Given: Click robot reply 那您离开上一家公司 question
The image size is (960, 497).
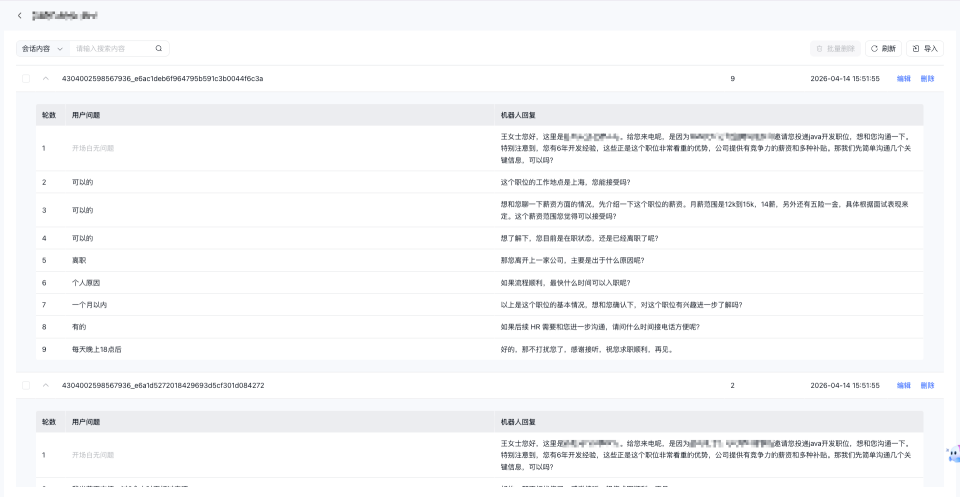Looking at the screenshot, I should (x=572, y=260).
